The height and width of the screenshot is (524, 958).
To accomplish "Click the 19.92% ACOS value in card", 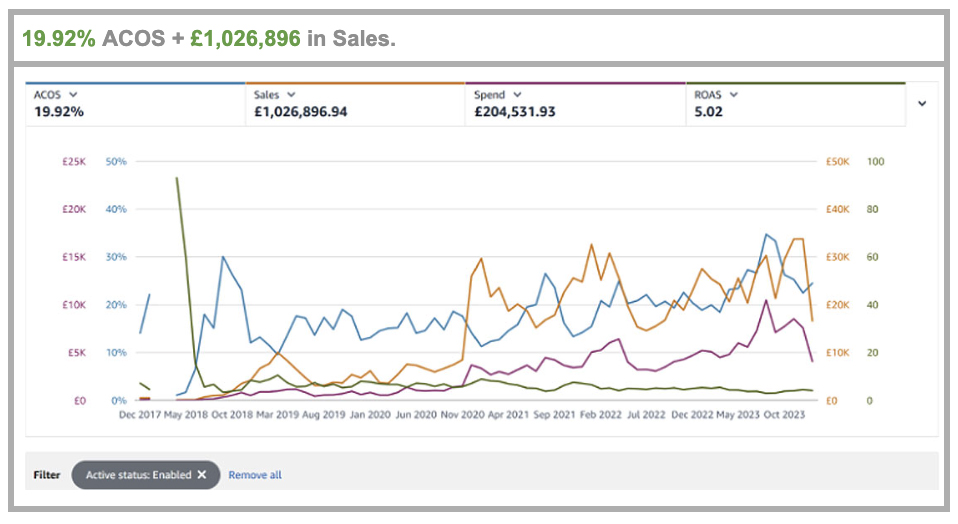I will coord(59,112).
